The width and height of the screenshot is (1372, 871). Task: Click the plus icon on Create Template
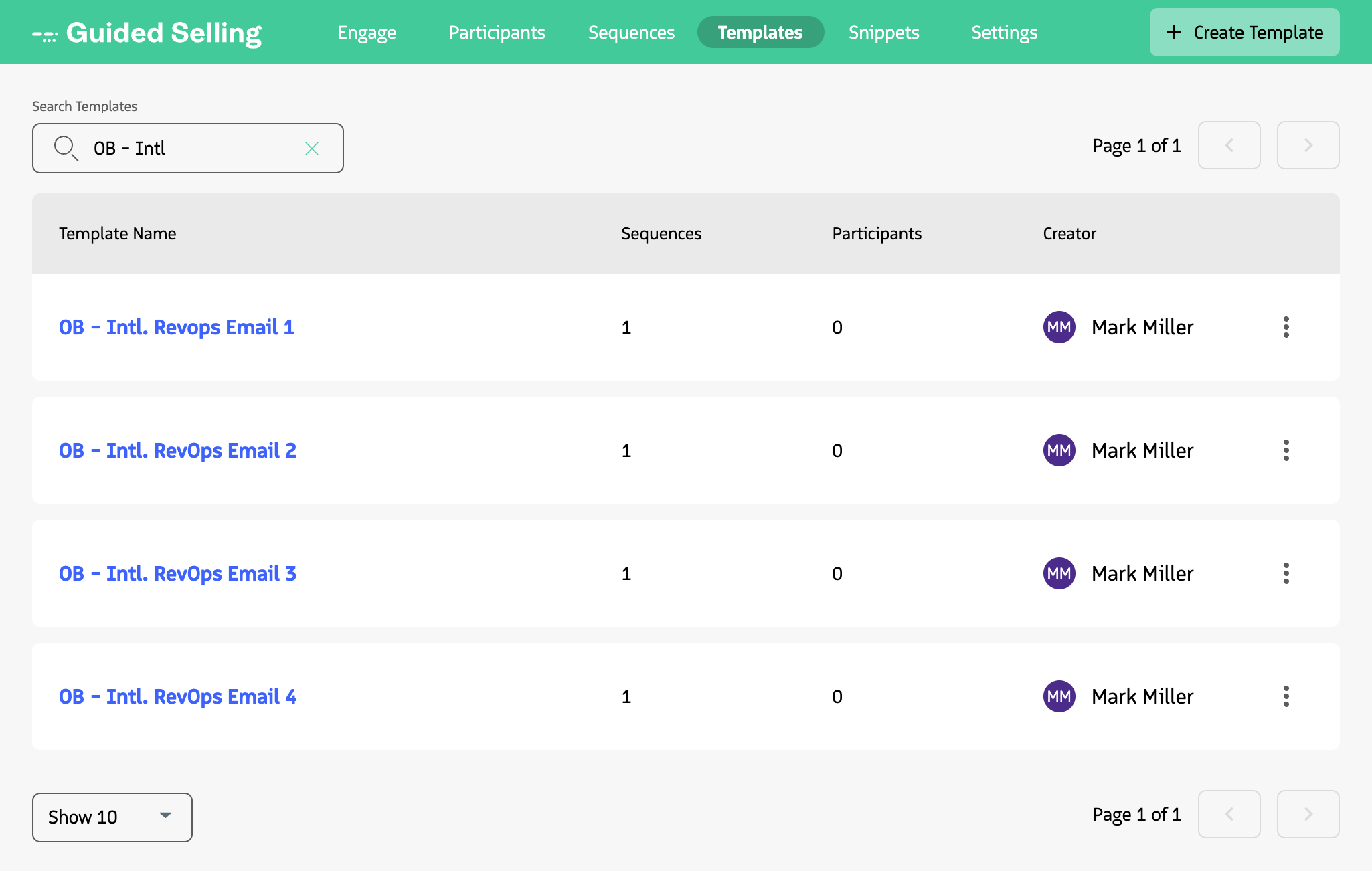pyautogui.click(x=1175, y=32)
